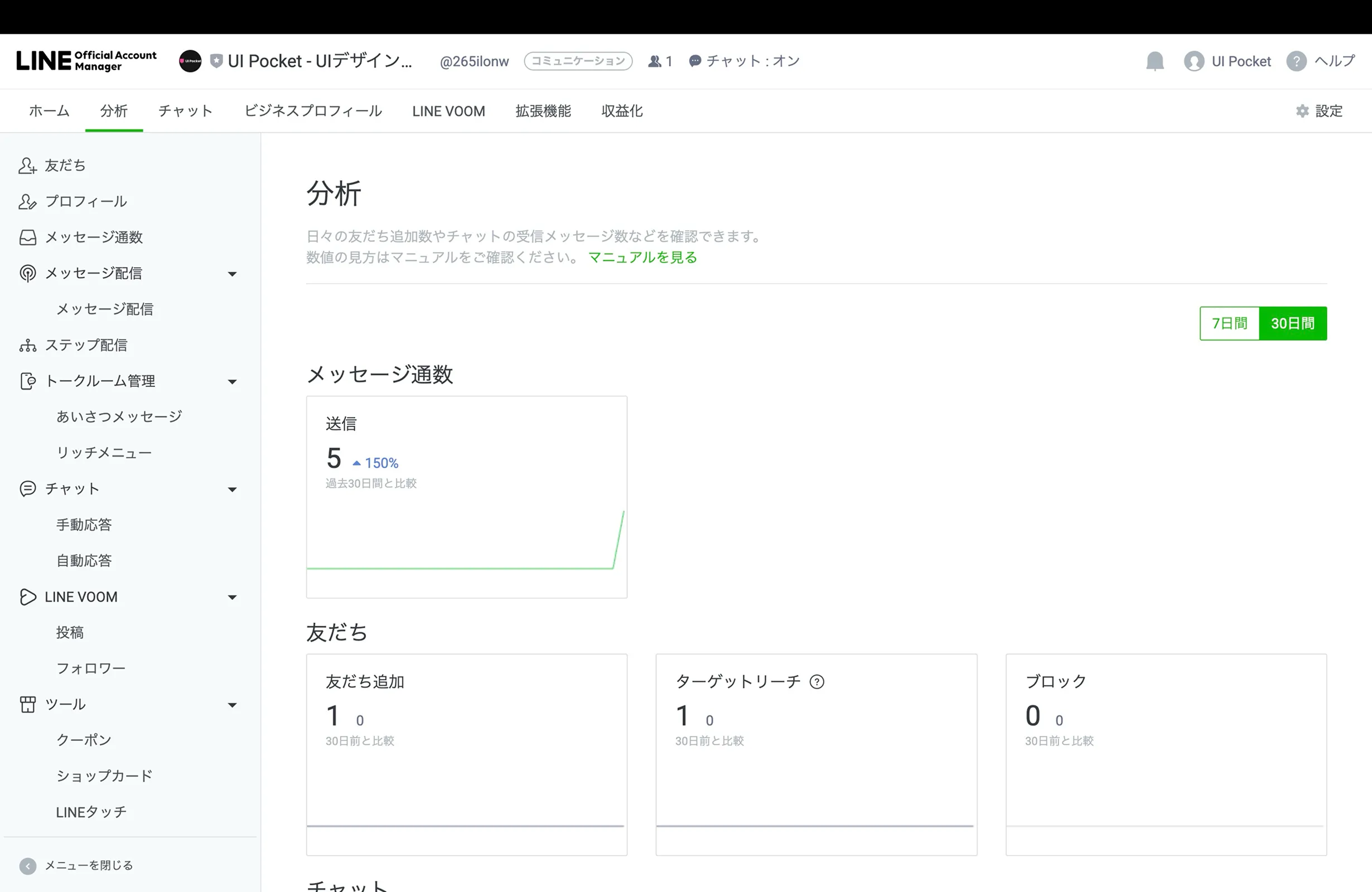Open the LINE VOOM top tab
This screenshot has height=892, width=1372.
pos(448,111)
